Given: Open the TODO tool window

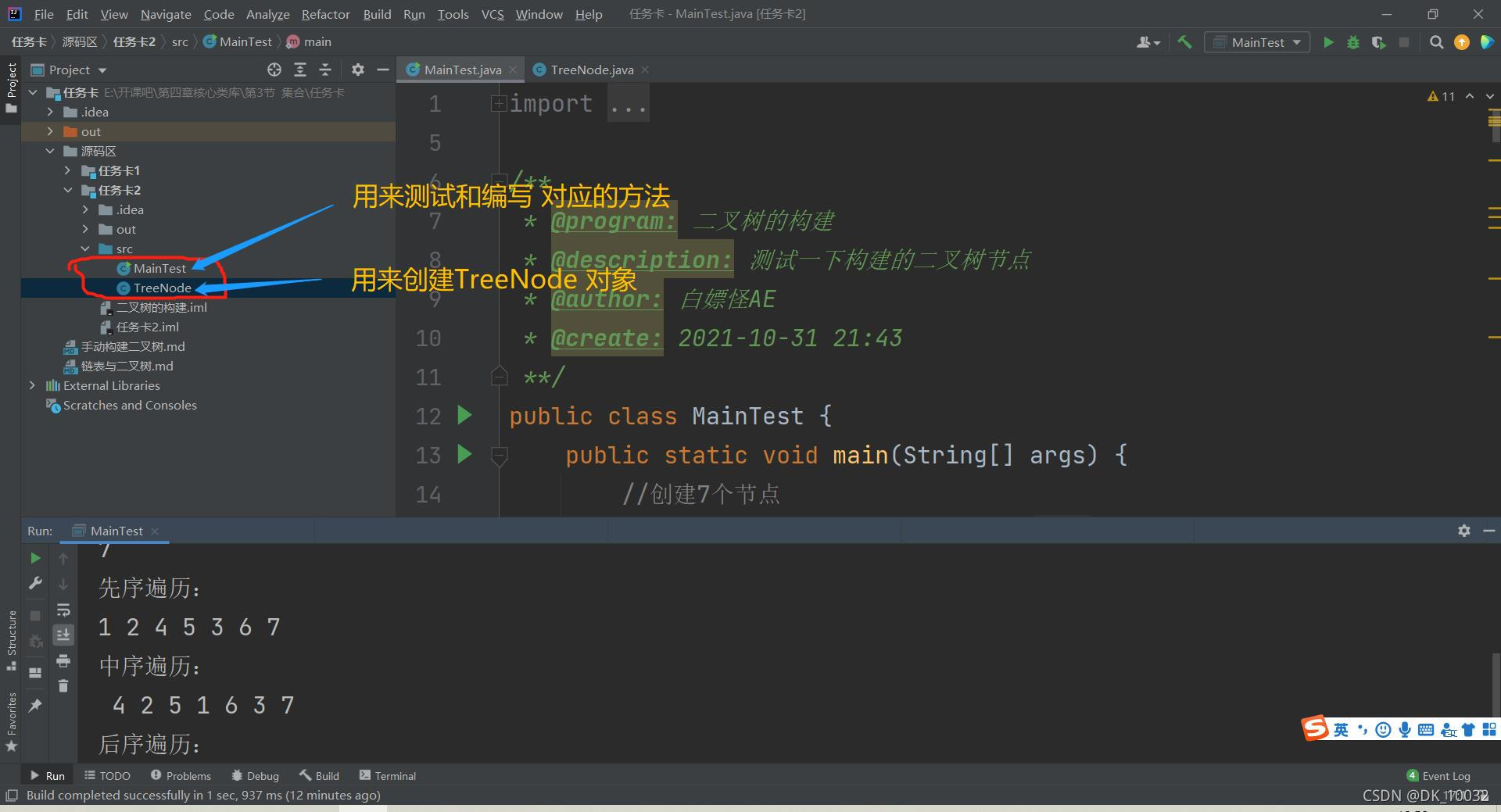Looking at the screenshot, I should click(x=107, y=775).
